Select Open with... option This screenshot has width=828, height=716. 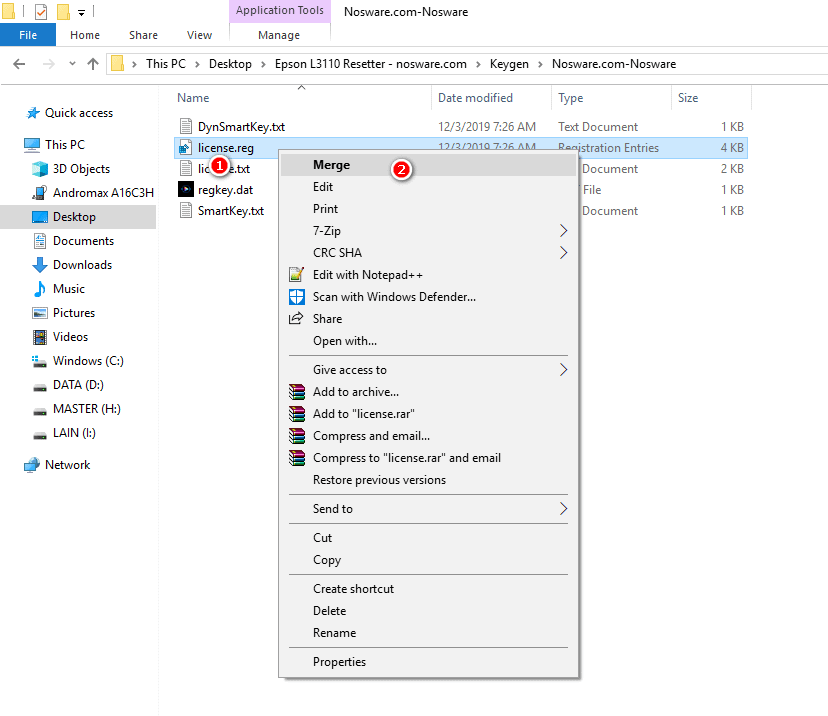428,341
